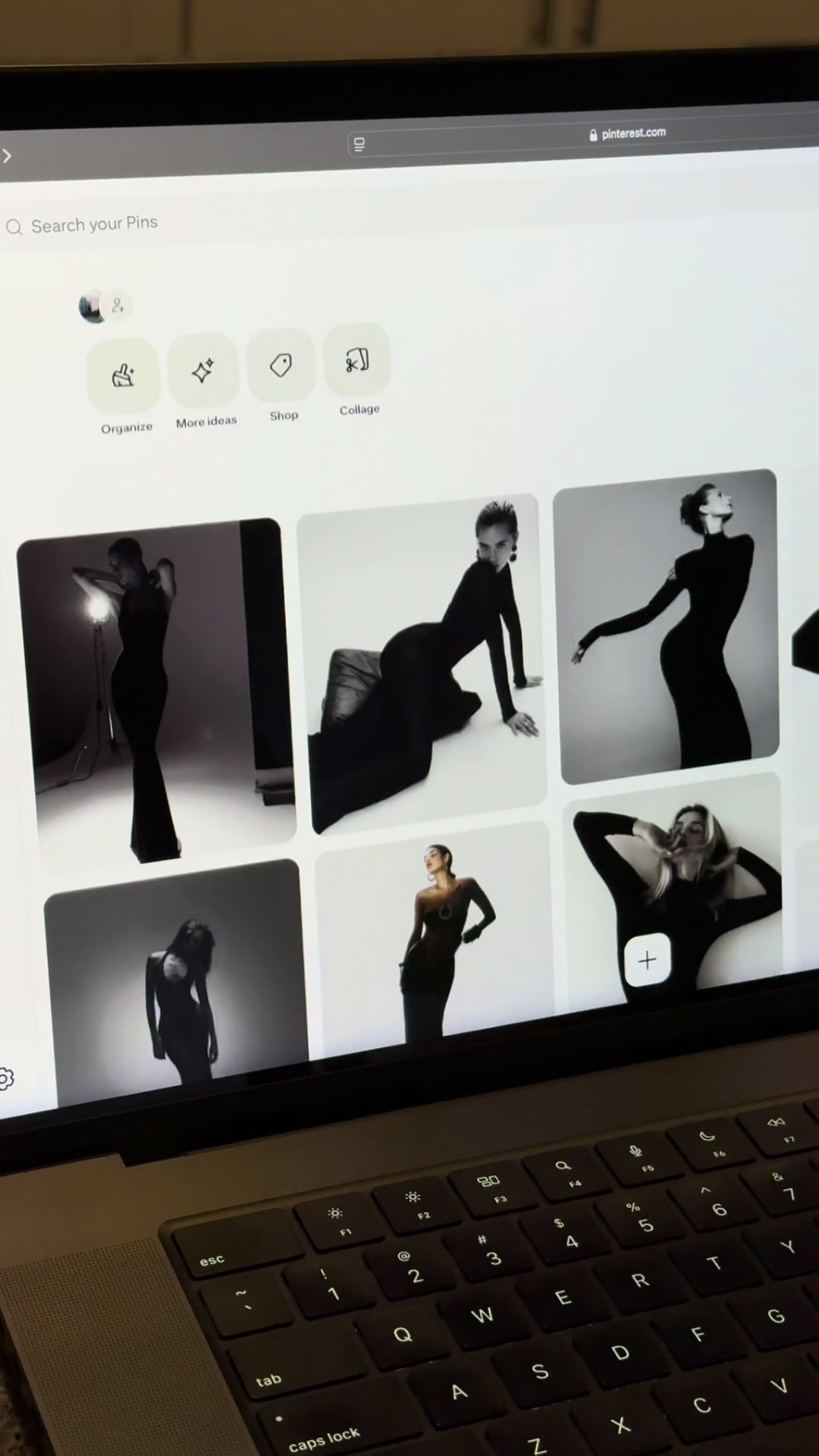Invite collaborators with the add-person icon
Screen dimensions: 819x1456
(x=118, y=306)
